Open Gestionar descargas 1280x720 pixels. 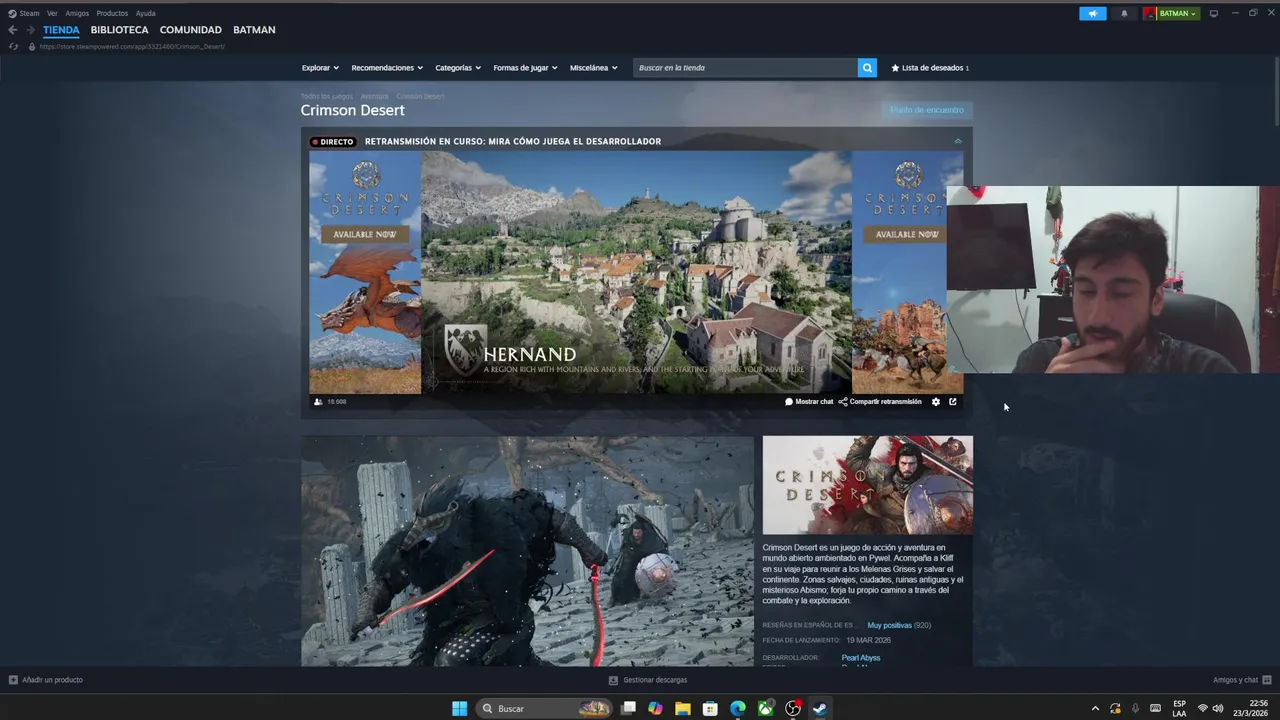[648, 680]
